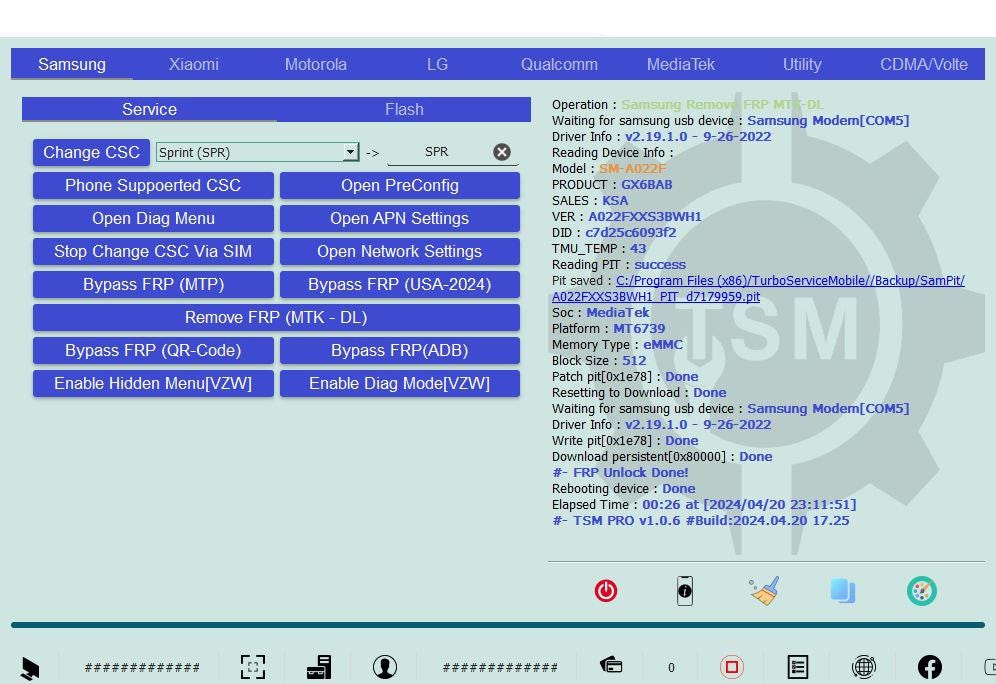Image resolution: width=996 pixels, height=684 pixels.
Task: Clear the log using the broom icon
Action: 763,590
